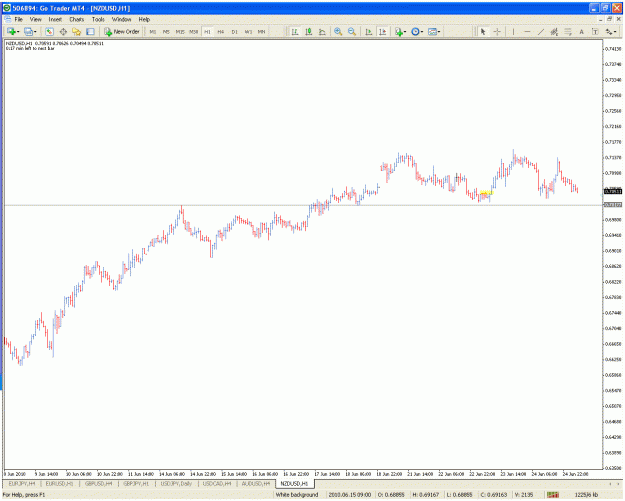Select Candlesticks chart display icon

tap(309, 31)
